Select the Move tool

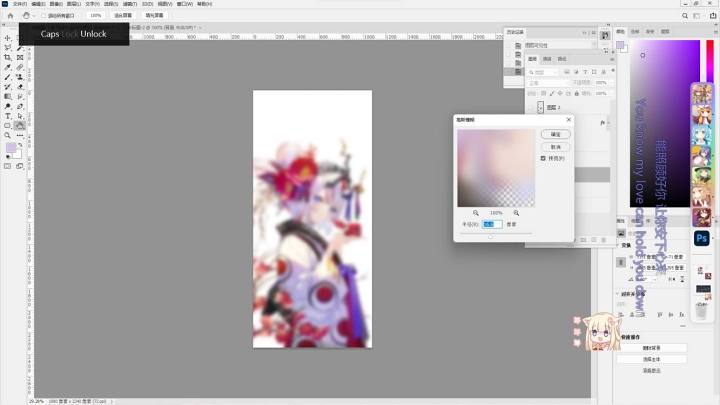click(x=8, y=38)
